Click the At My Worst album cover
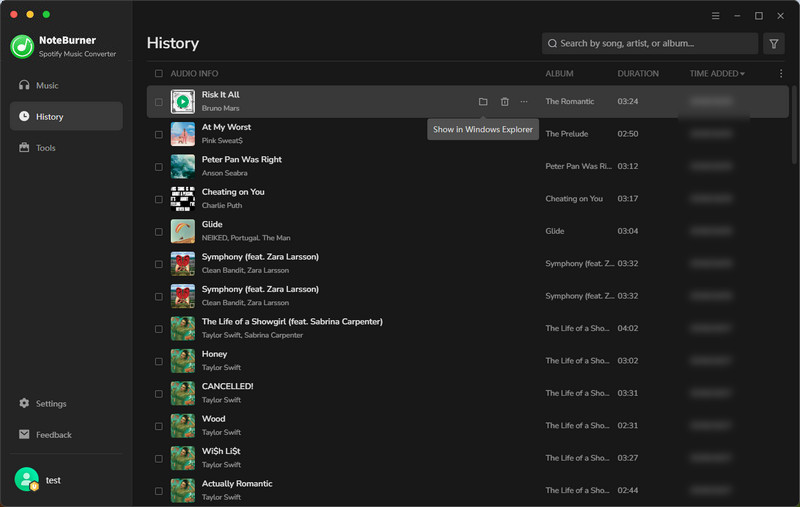800x507 pixels. point(183,134)
